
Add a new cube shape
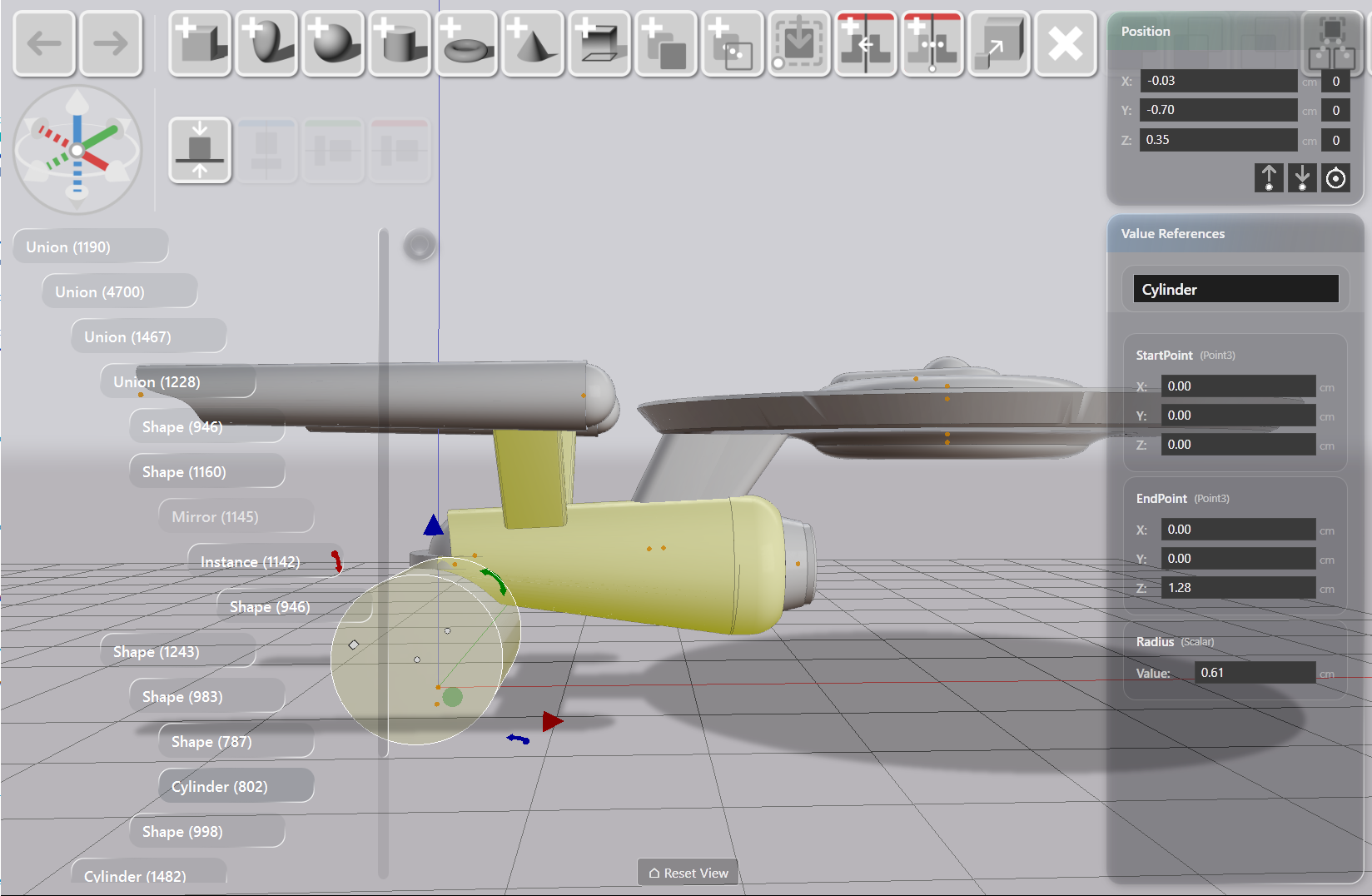[x=200, y=43]
